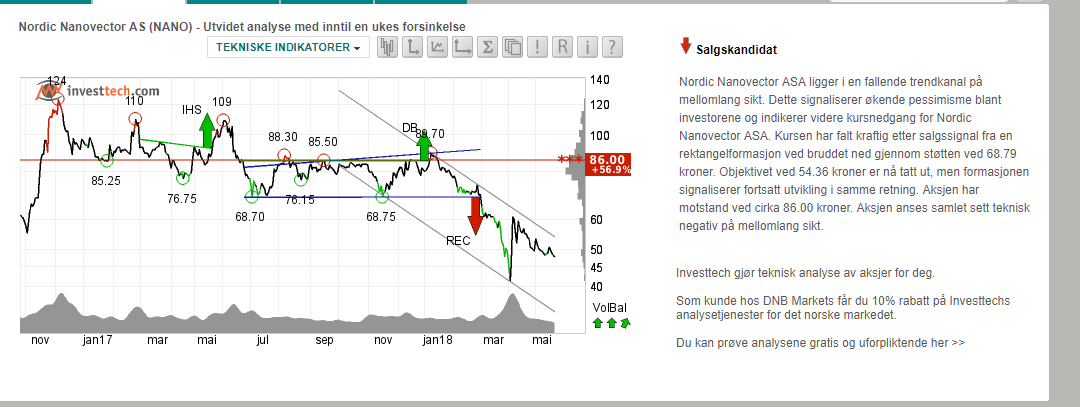
Task: Click the red REC down arrow on chart
Action: 475,216
